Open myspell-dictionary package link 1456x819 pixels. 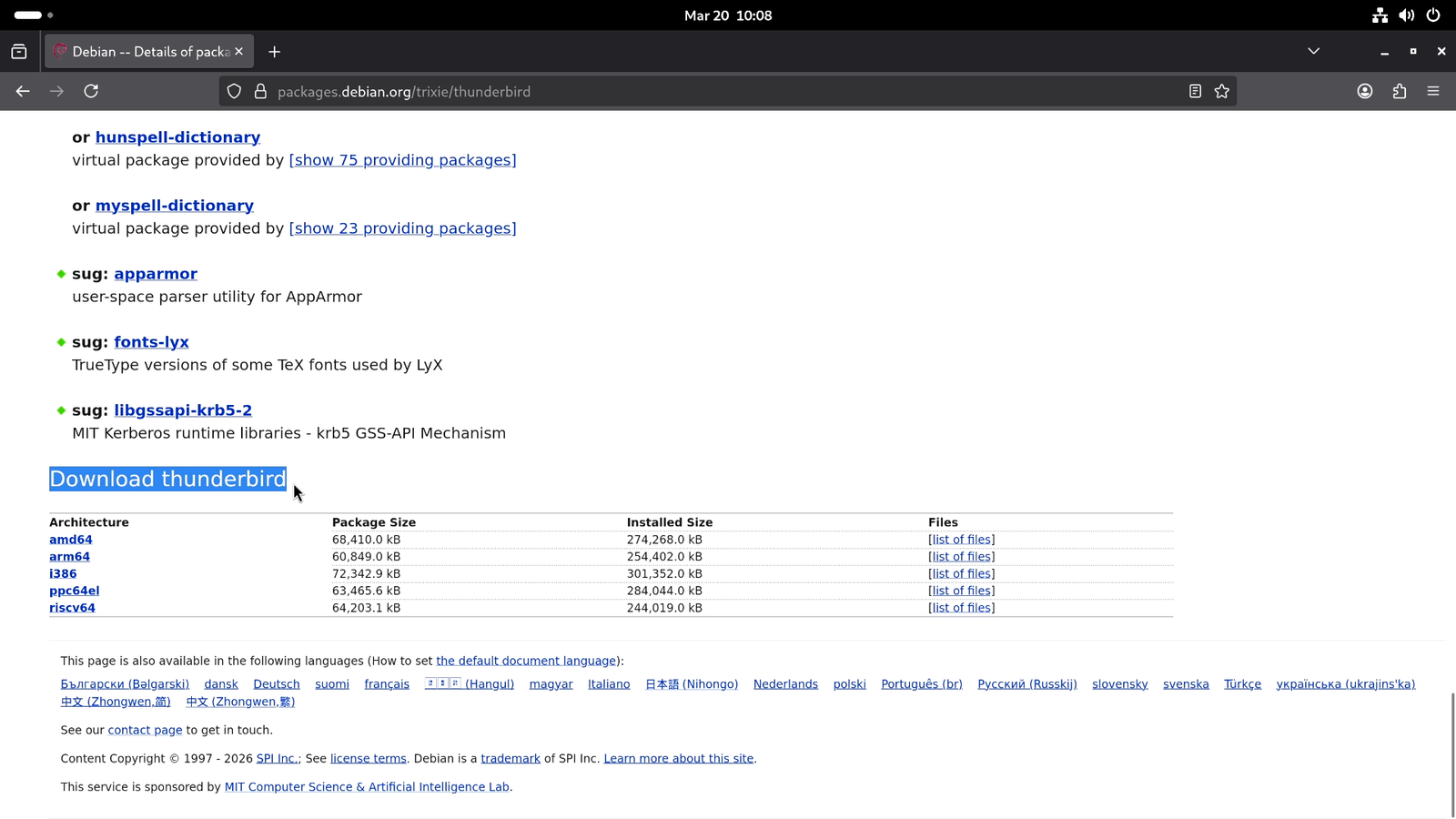point(175,206)
